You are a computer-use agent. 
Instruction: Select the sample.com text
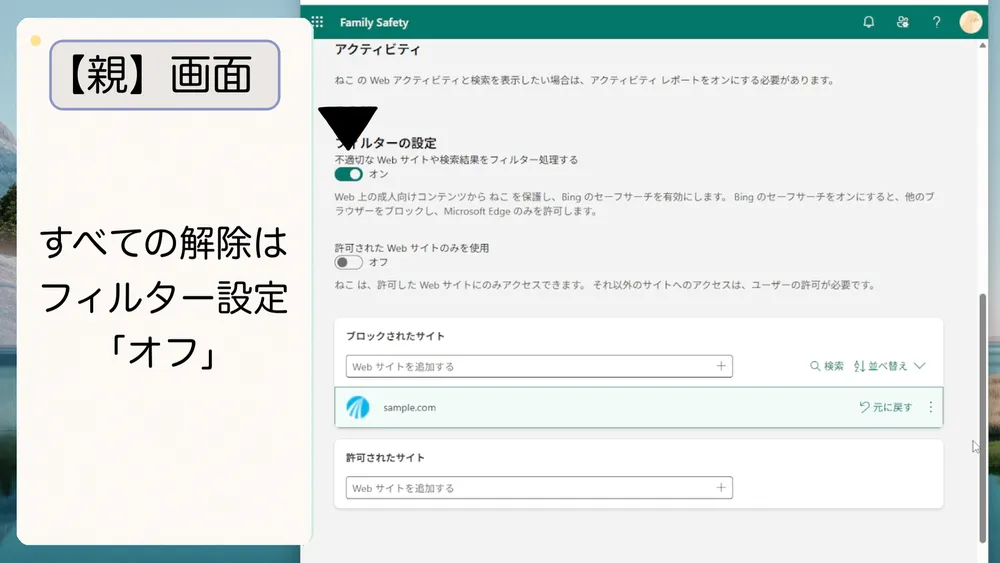(x=409, y=407)
